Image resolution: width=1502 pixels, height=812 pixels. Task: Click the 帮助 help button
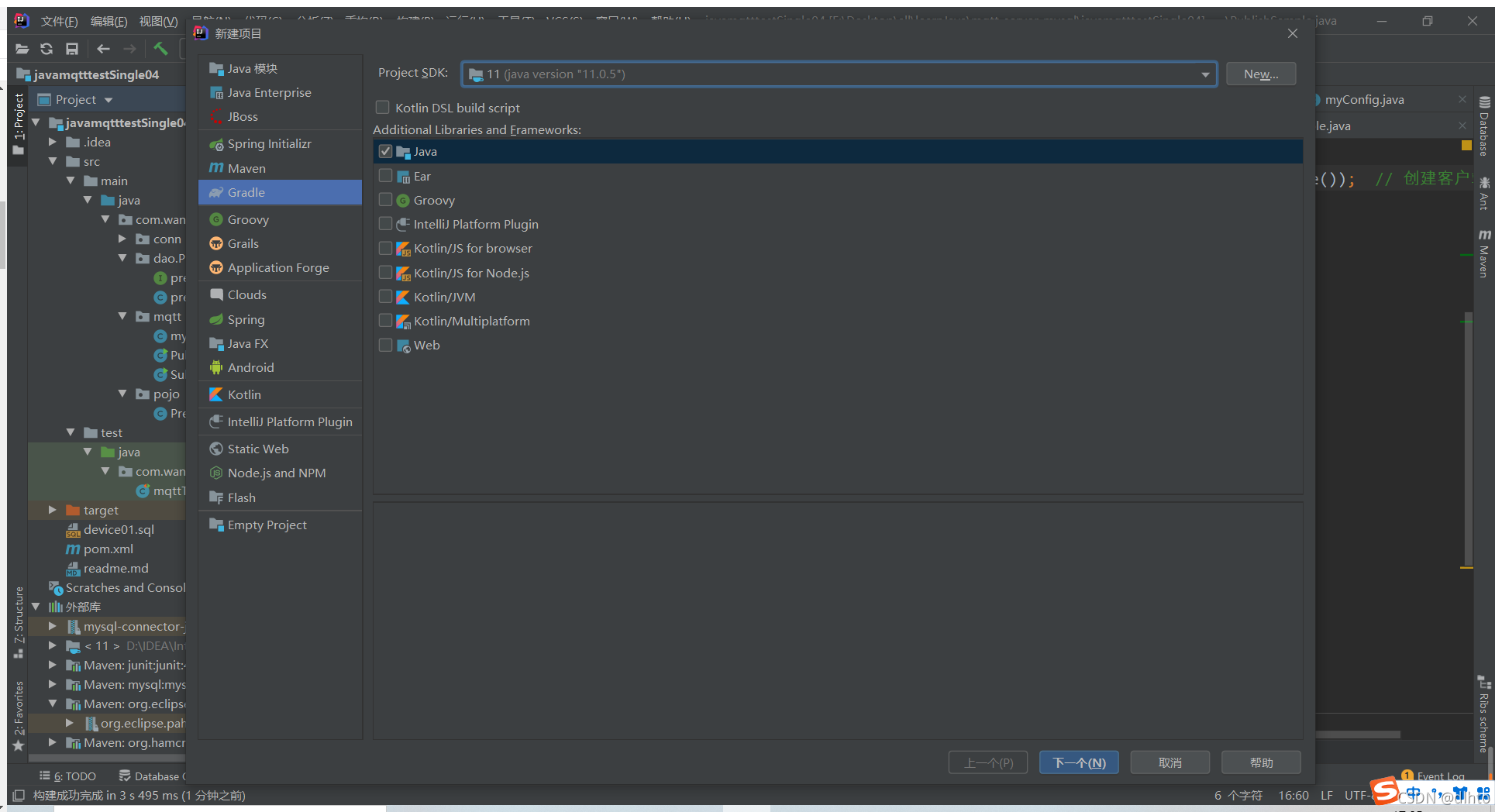(x=1261, y=762)
